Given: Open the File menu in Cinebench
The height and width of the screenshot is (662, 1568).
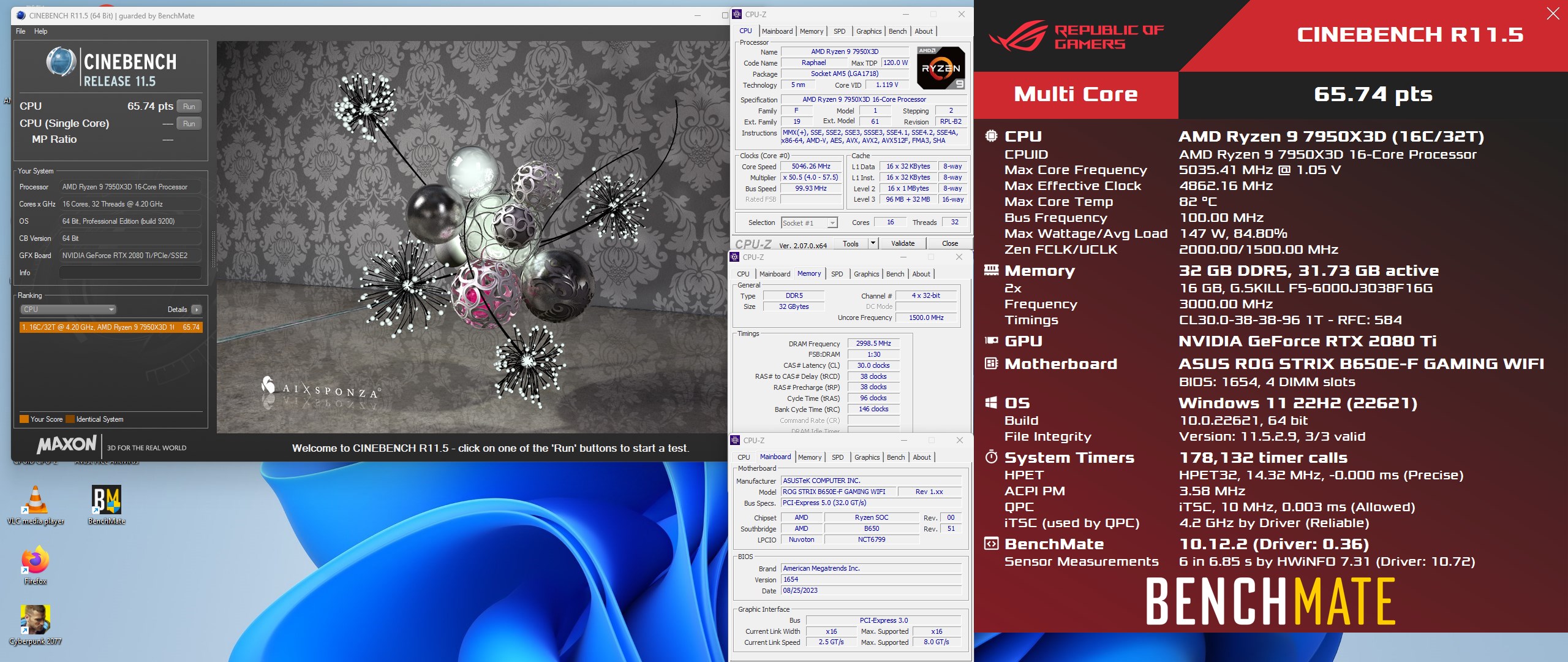Looking at the screenshot, I should (x=21, y=31).
